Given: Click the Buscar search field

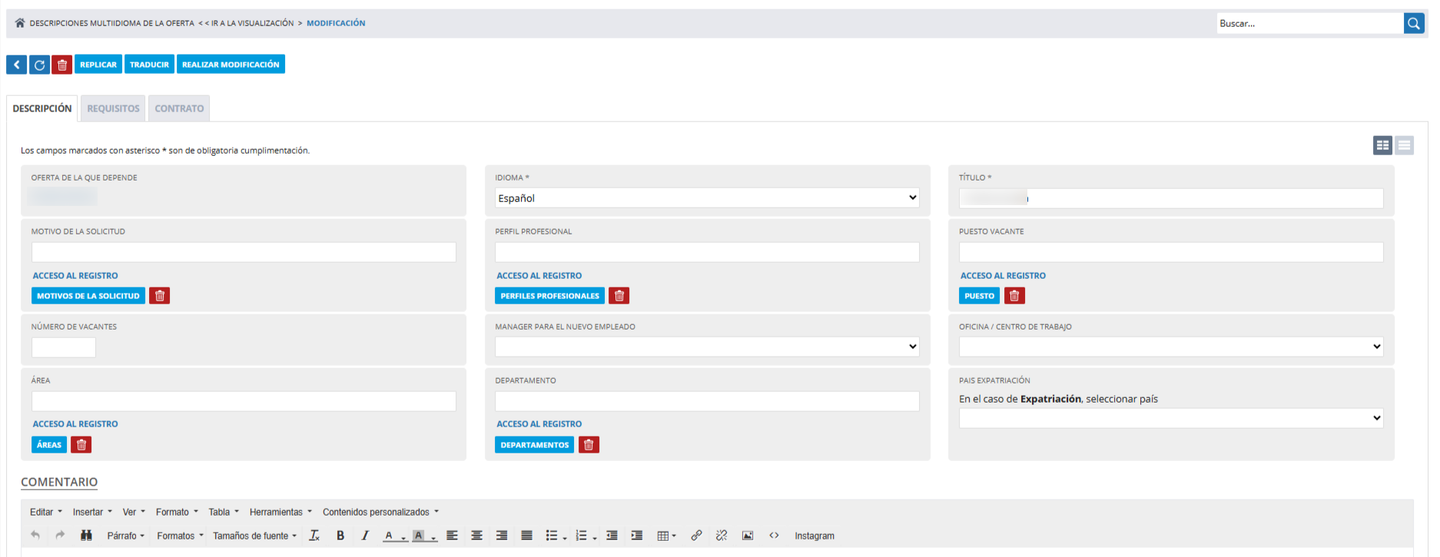Looking at the screenshot, I should 1309,23.
